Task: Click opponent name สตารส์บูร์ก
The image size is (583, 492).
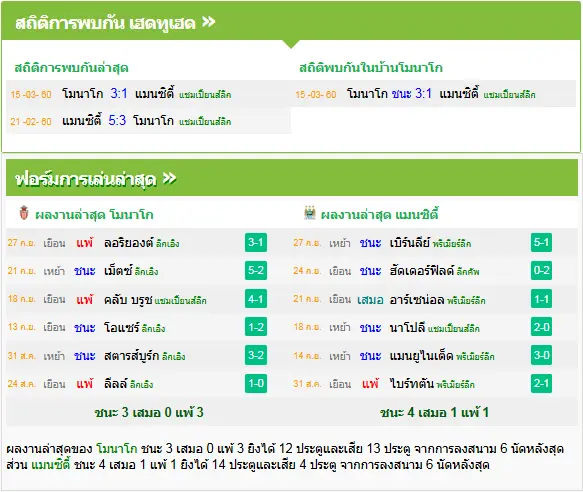Action: (x=132, y=356)
